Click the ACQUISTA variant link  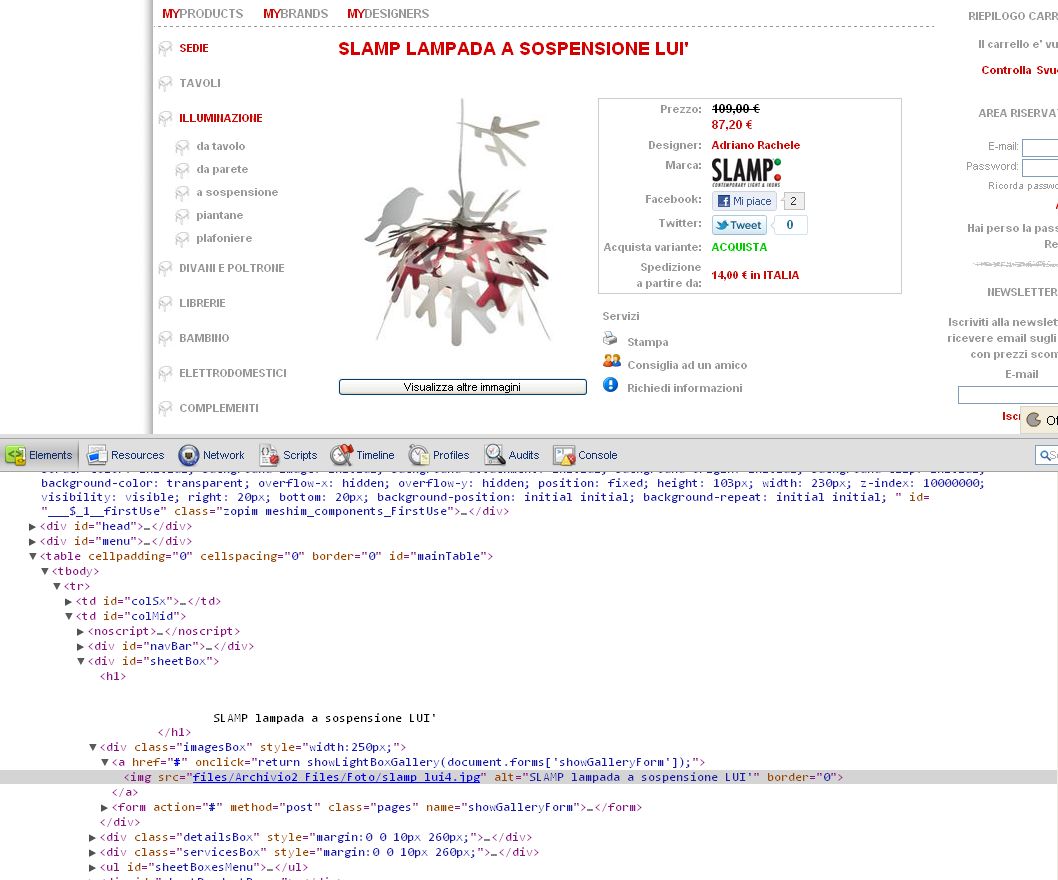point(739,247)
